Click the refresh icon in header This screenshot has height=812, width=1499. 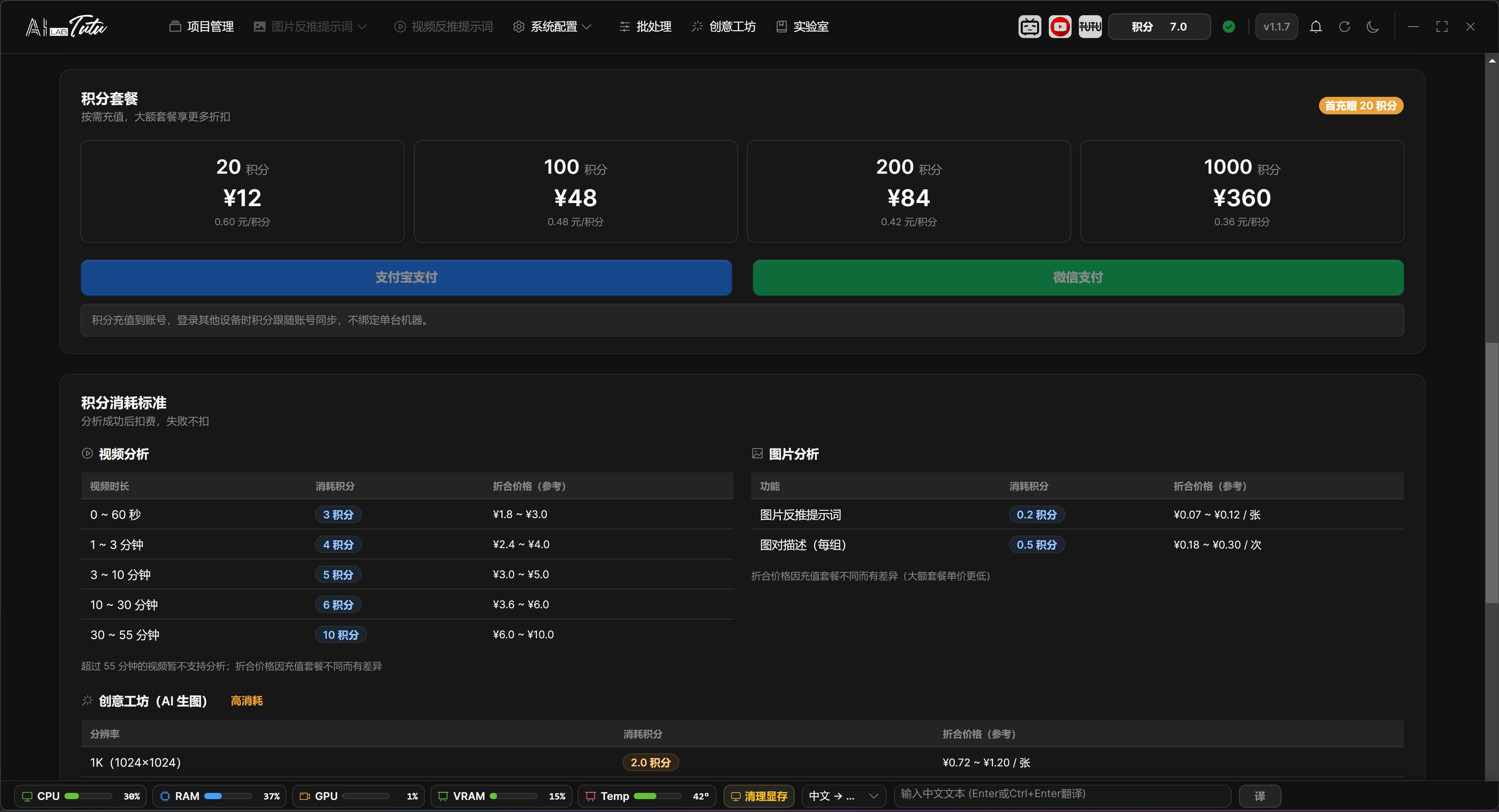pos(1344,27)
